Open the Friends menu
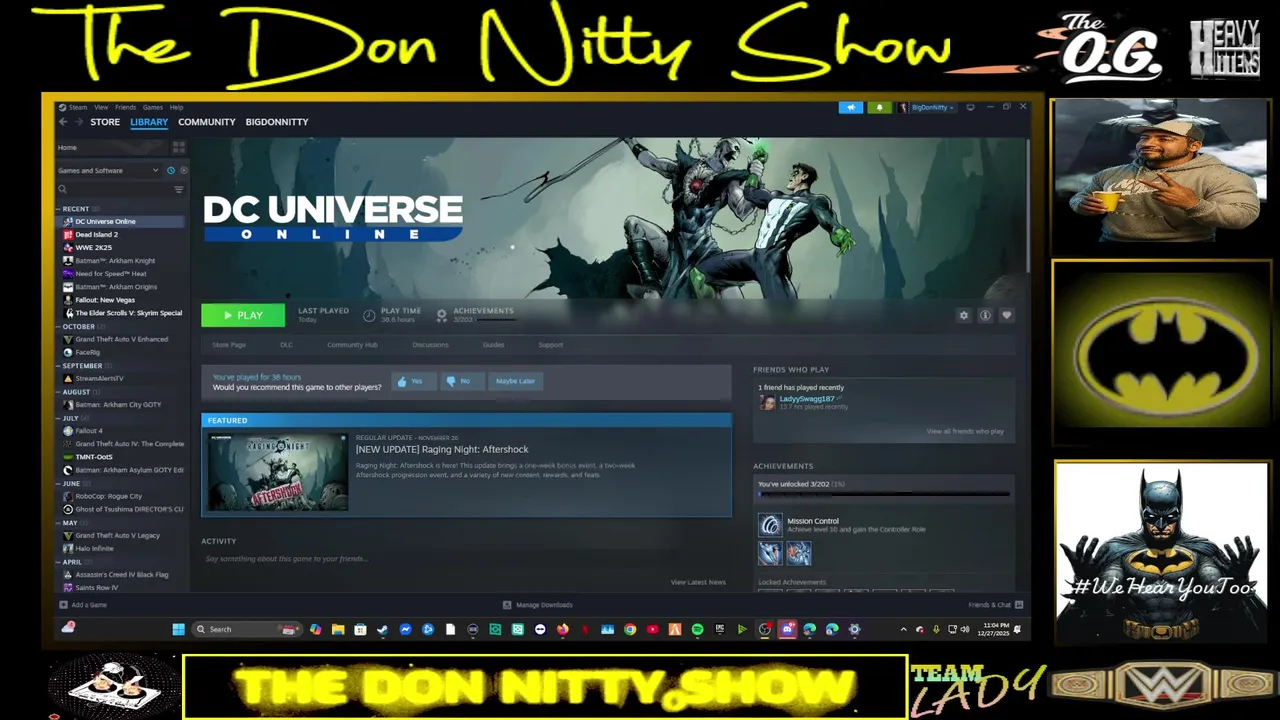1280x720 pixels. click(x=125, y=107)
